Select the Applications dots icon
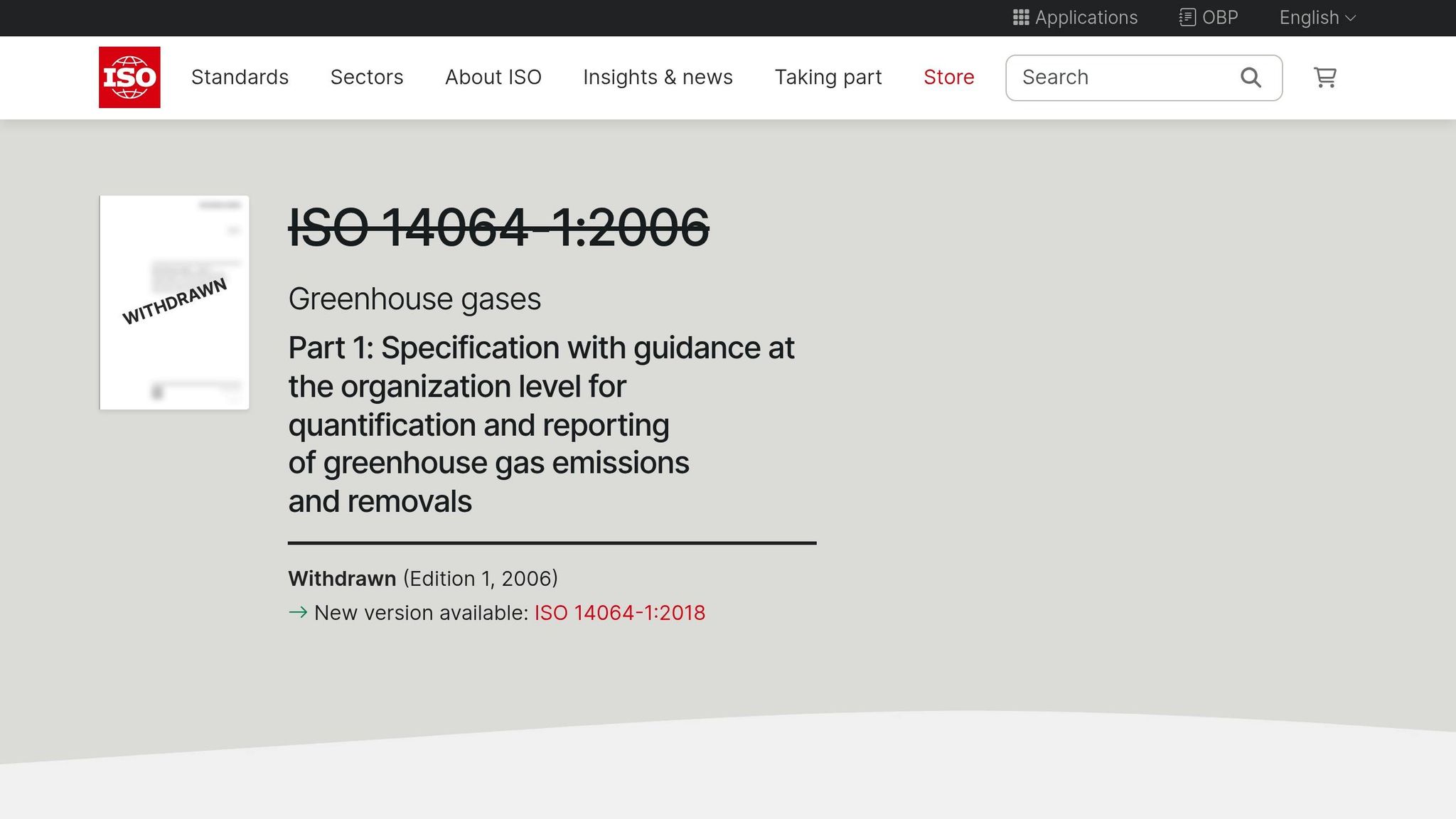 [1021, 17]
